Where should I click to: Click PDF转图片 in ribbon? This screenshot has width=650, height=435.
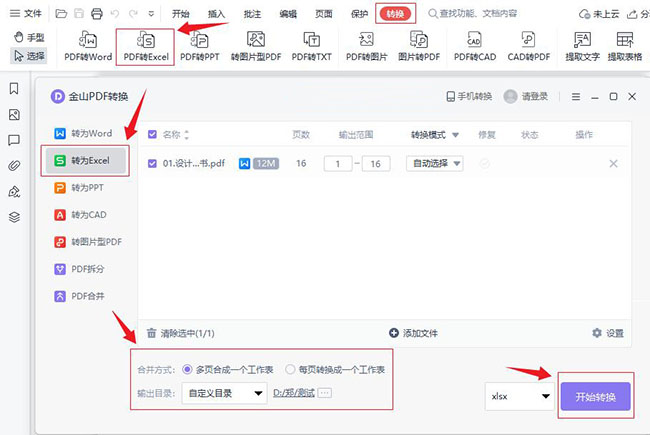click(366, 46)
